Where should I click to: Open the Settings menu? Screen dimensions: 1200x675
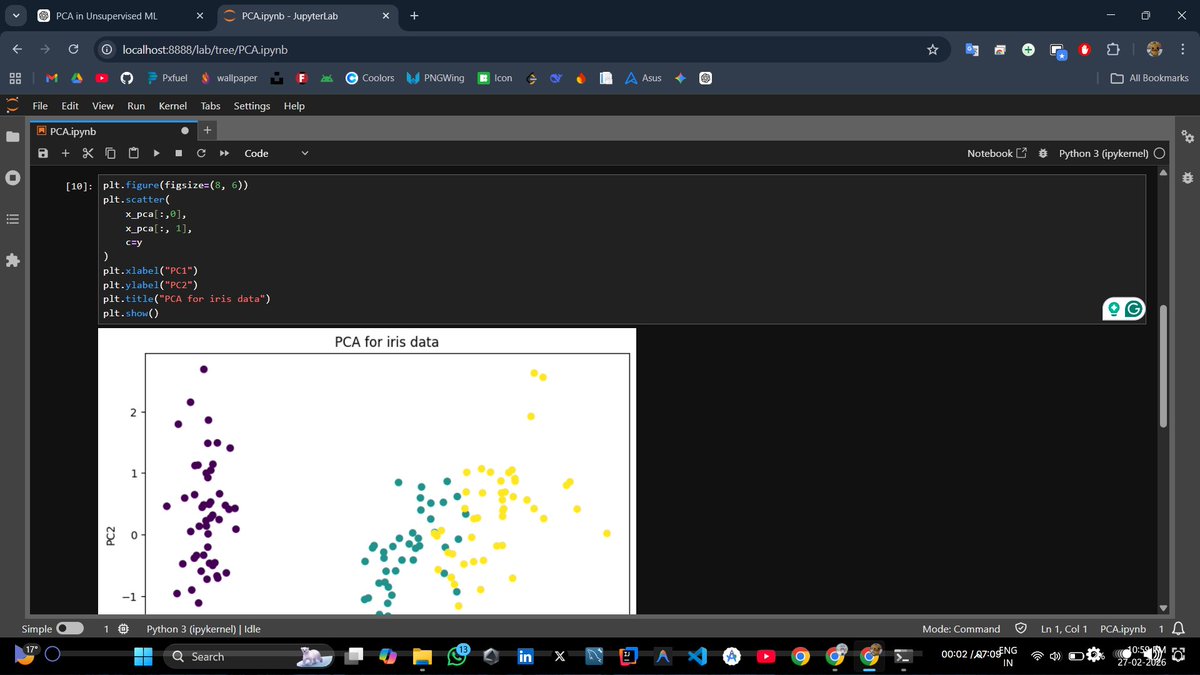(x=252, y=105)
